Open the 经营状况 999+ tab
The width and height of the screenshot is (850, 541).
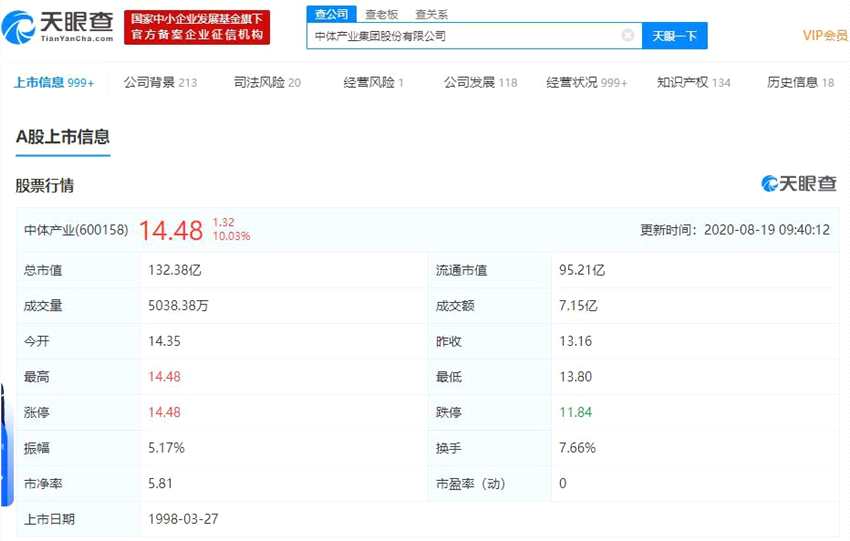(587, 82)
